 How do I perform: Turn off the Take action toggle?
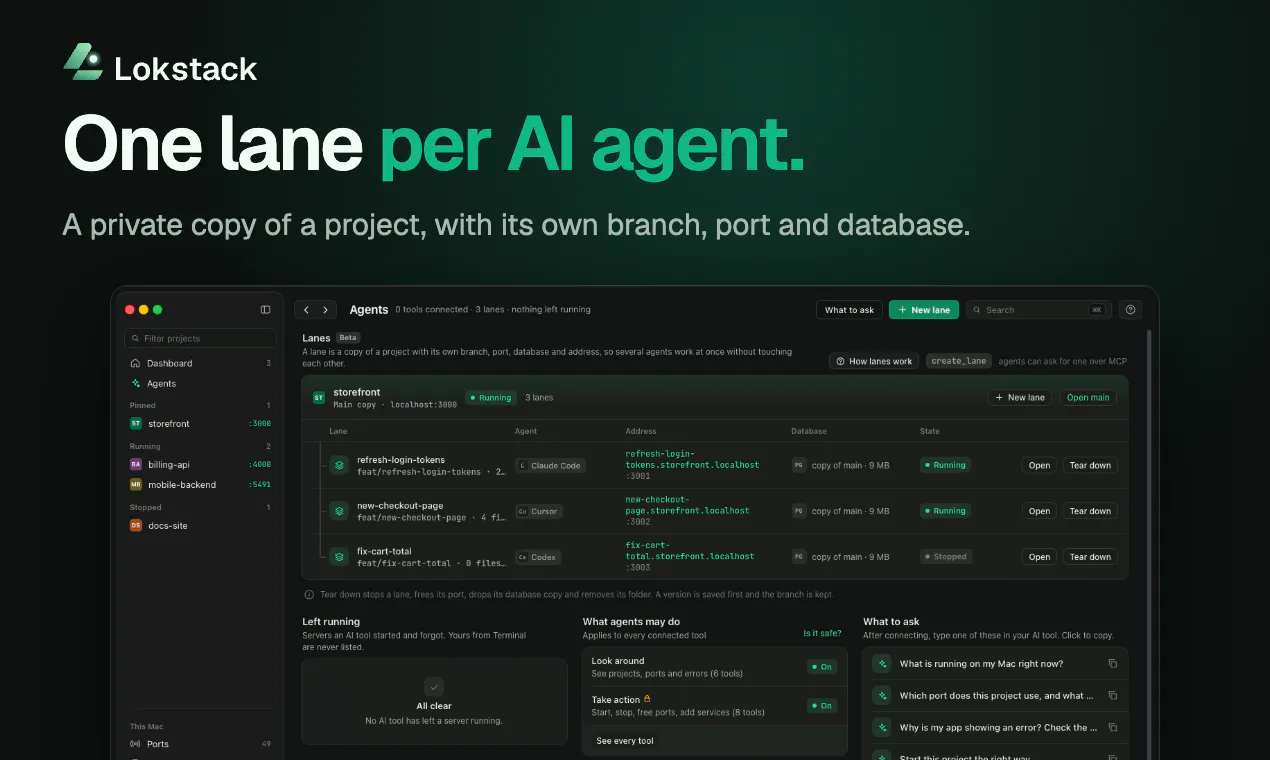(821, 706)
